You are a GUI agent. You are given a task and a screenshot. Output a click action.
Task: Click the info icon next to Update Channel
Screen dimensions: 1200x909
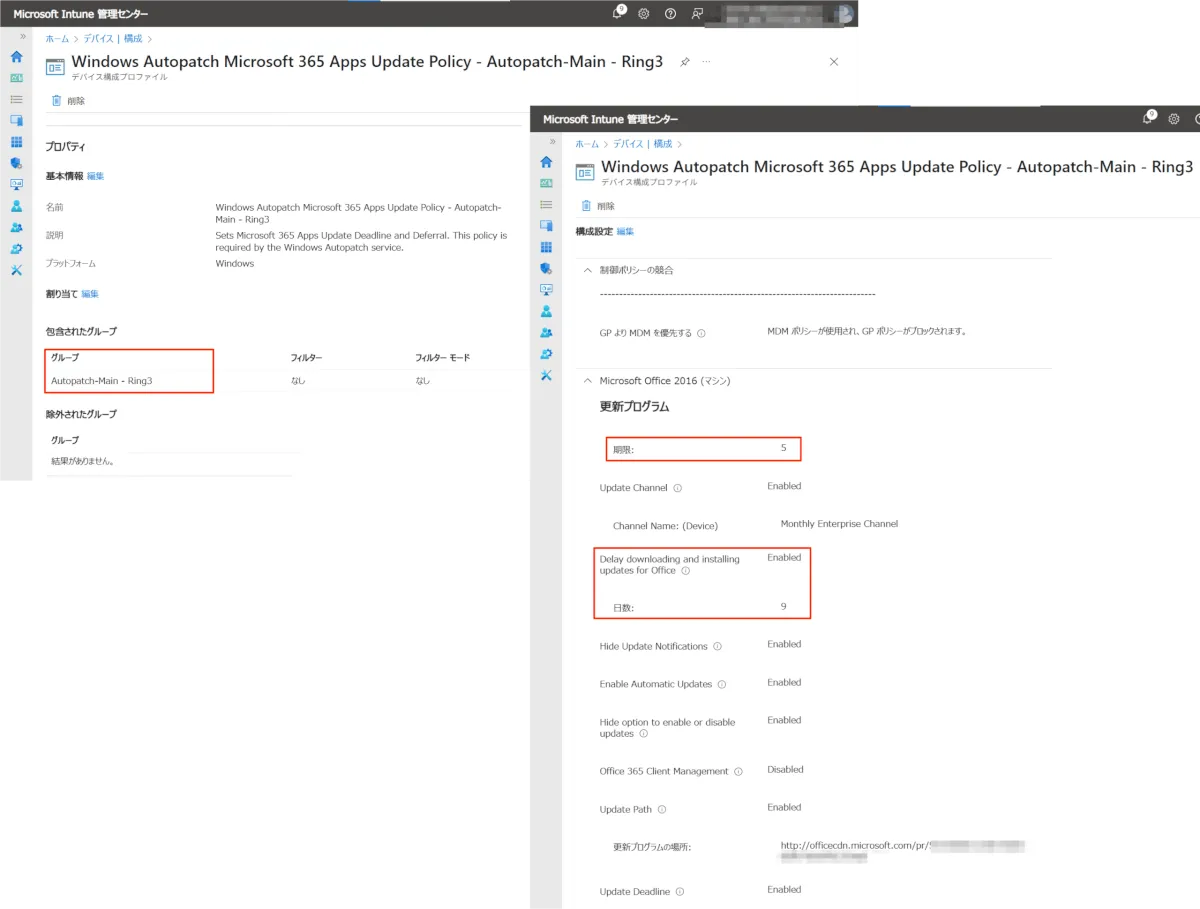[x=678, y=489]
